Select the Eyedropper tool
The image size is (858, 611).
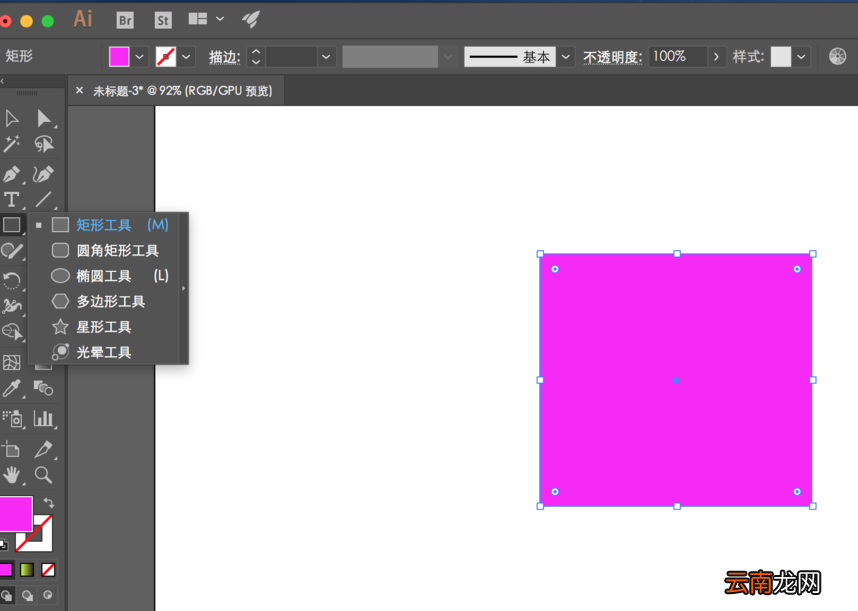11,388
